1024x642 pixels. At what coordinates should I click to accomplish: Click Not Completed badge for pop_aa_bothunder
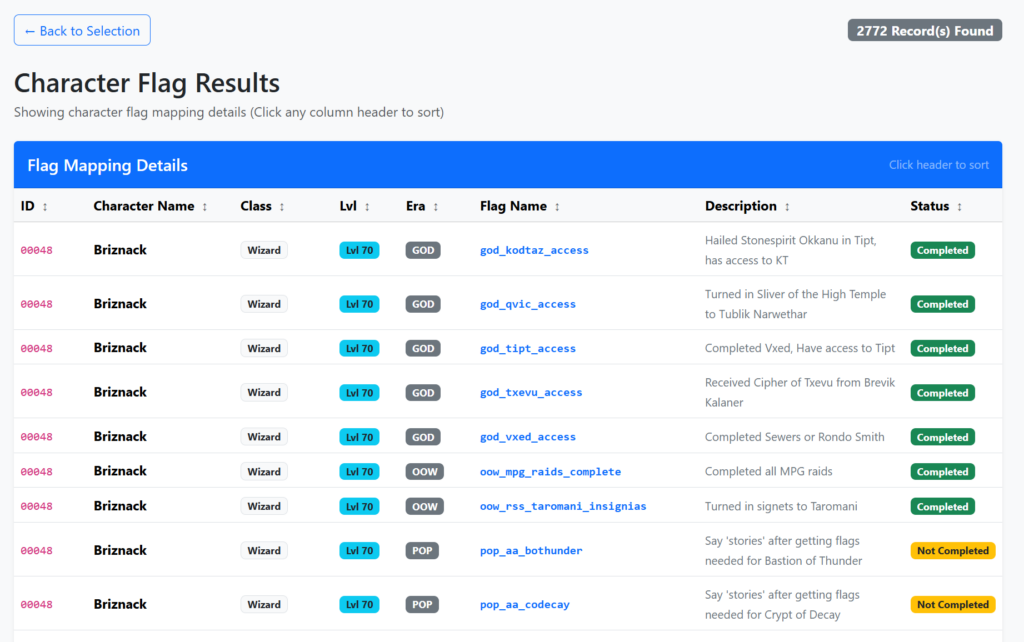[x=953, y=551]
